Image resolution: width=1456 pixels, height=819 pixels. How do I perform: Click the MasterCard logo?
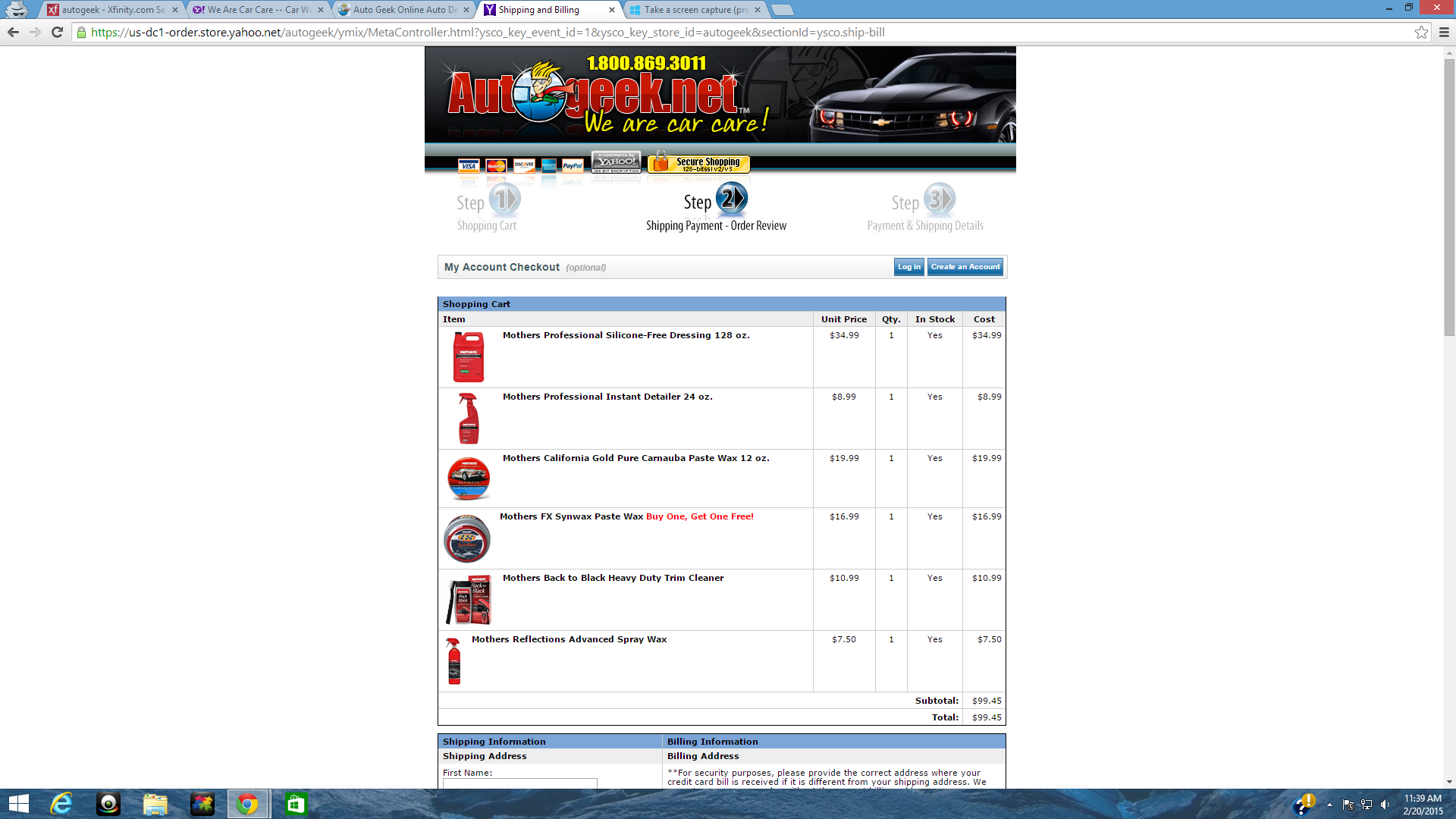click(x=496, y=166)
